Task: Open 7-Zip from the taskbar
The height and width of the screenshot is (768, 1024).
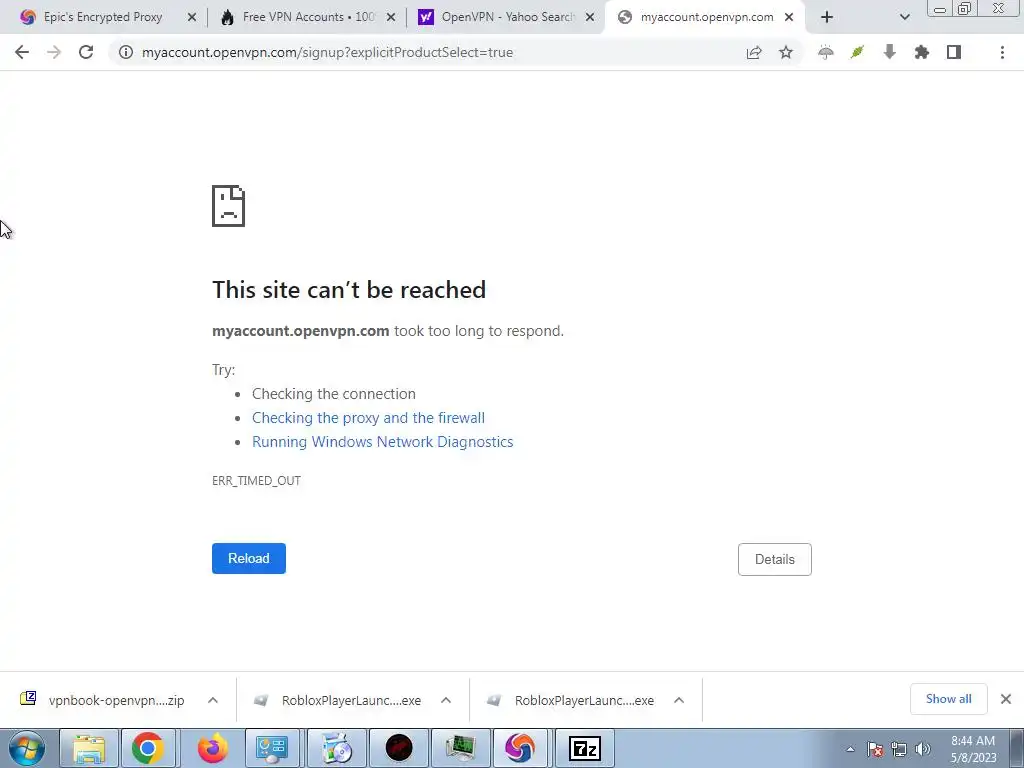Action: 584,748
